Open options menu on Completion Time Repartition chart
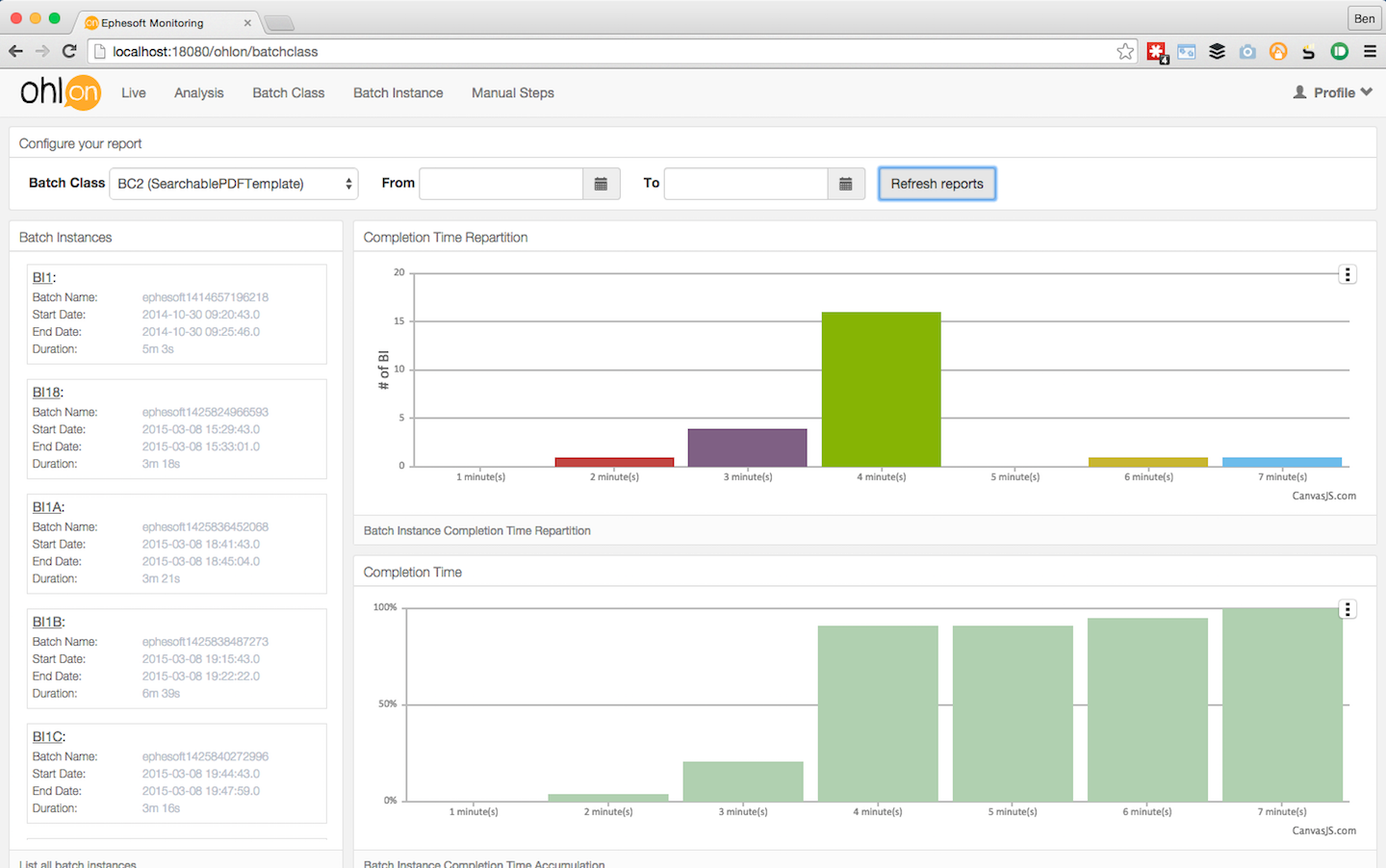The height and width of the screenshot is (868, 1386). 1347,273
